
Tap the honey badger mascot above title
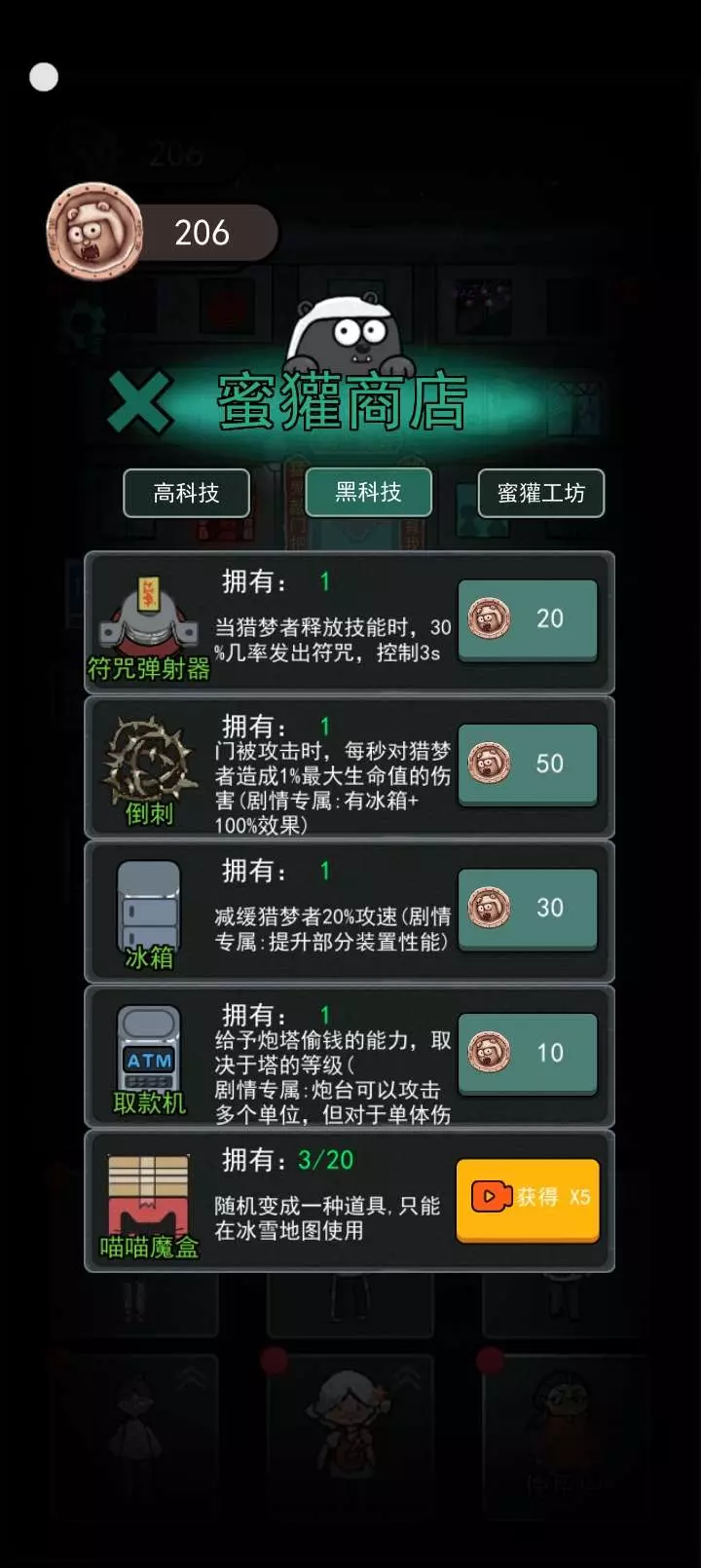[350, 336]
